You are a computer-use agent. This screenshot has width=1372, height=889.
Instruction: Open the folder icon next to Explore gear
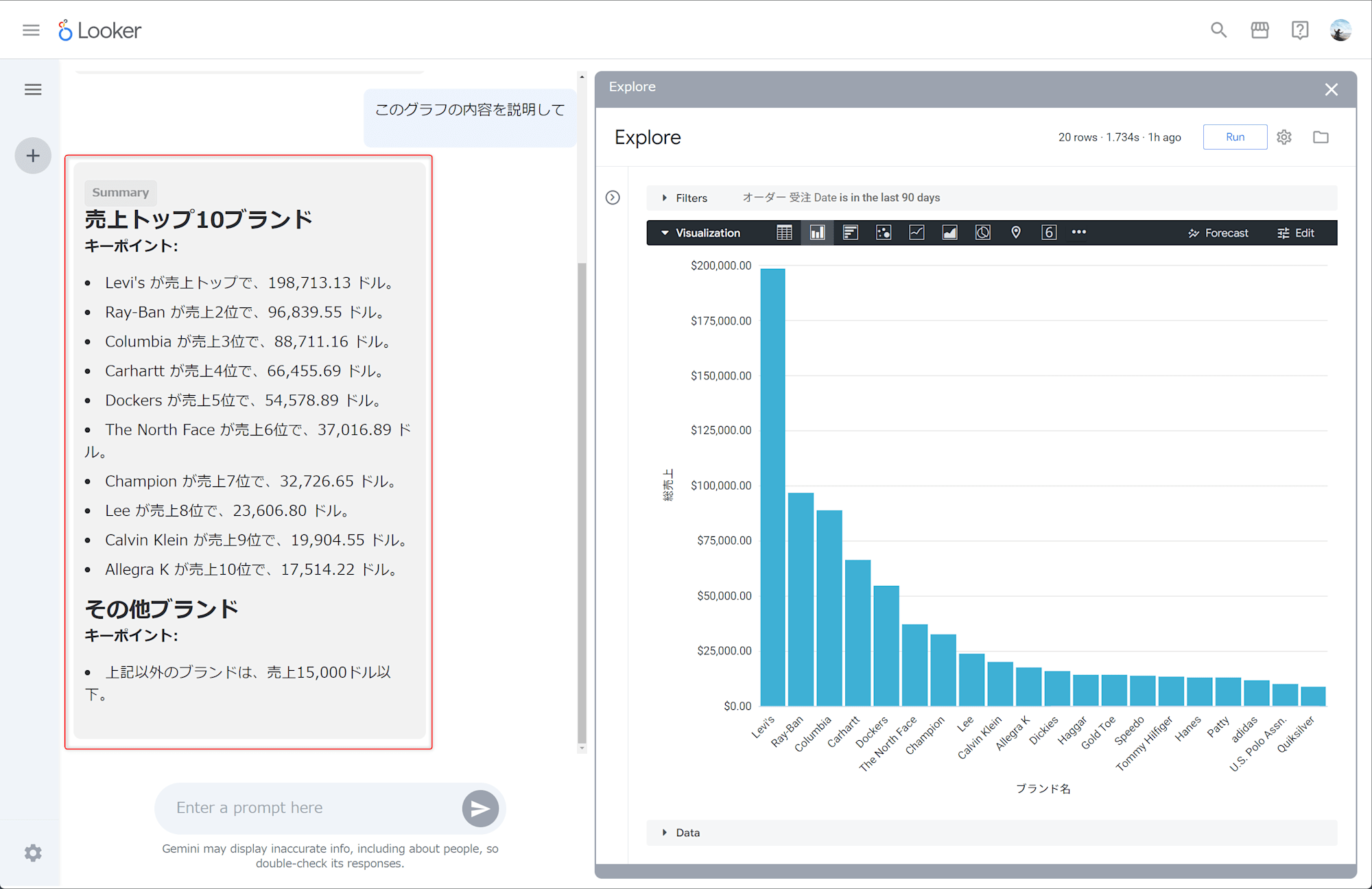(1321, 137)
